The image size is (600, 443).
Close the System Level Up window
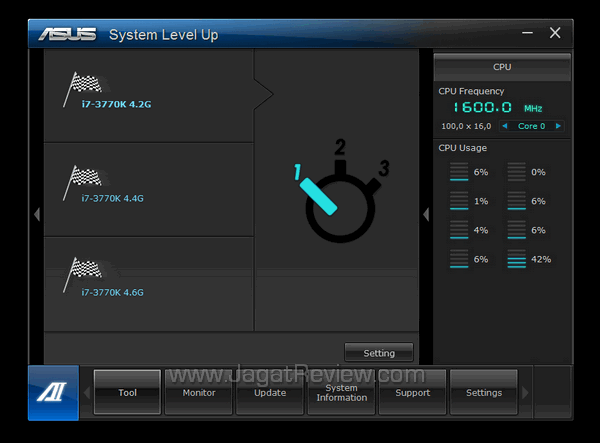coord(555,33)
